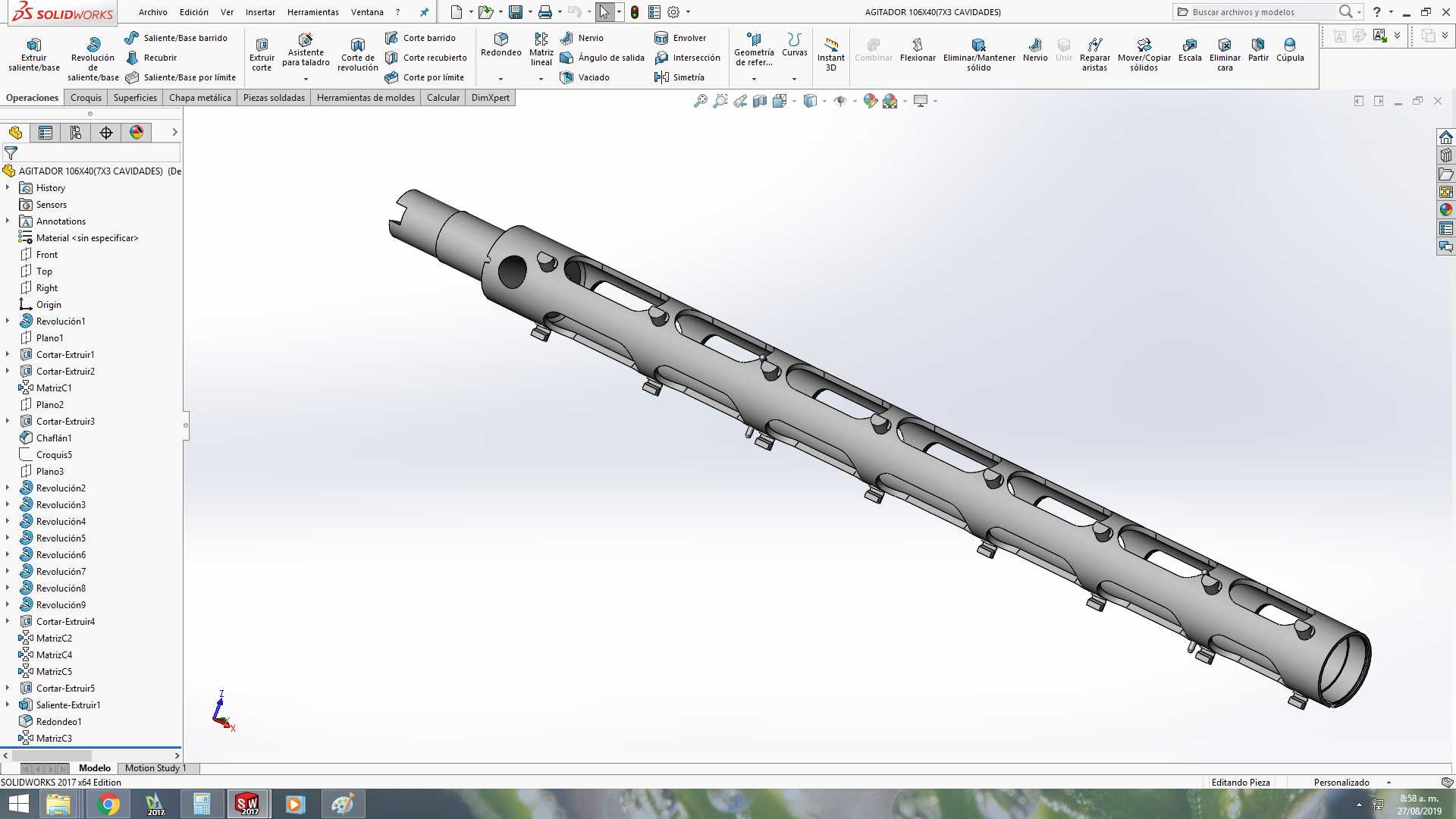
Task: Open Windows Start menu
Action: point(18,804)
